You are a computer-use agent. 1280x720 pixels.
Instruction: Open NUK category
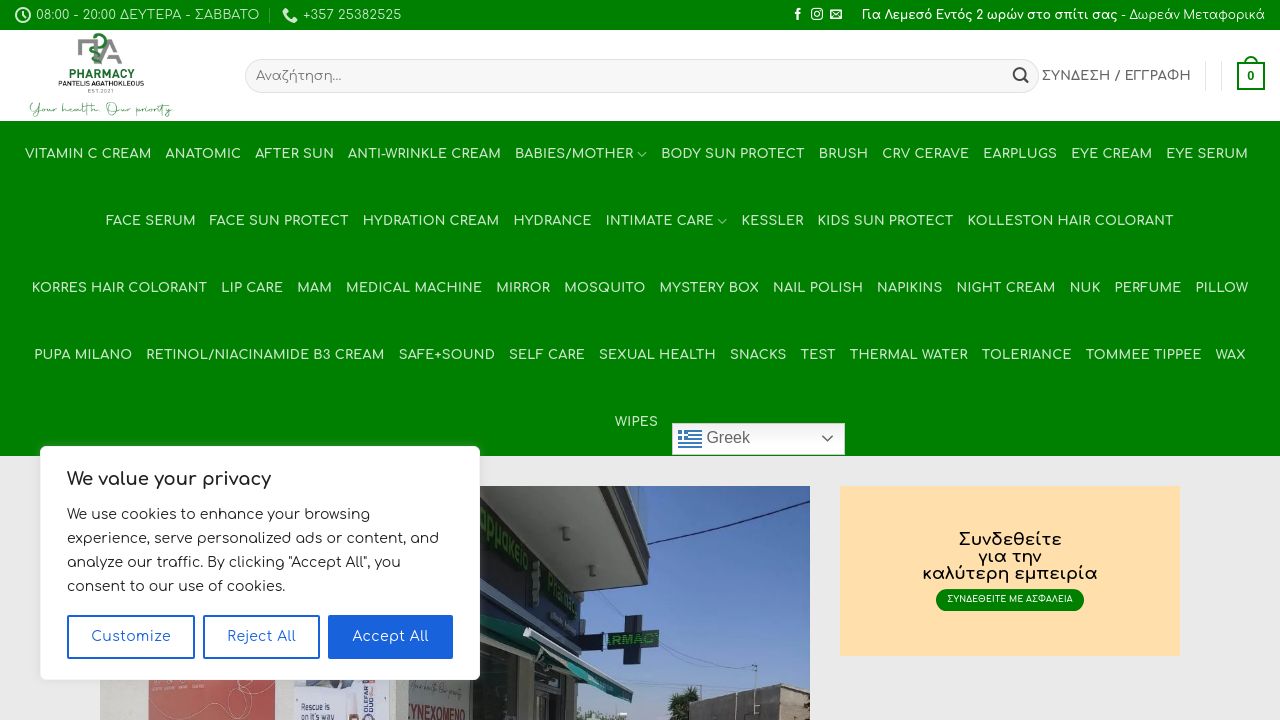pyautogui.click(x=1085, y=288)
